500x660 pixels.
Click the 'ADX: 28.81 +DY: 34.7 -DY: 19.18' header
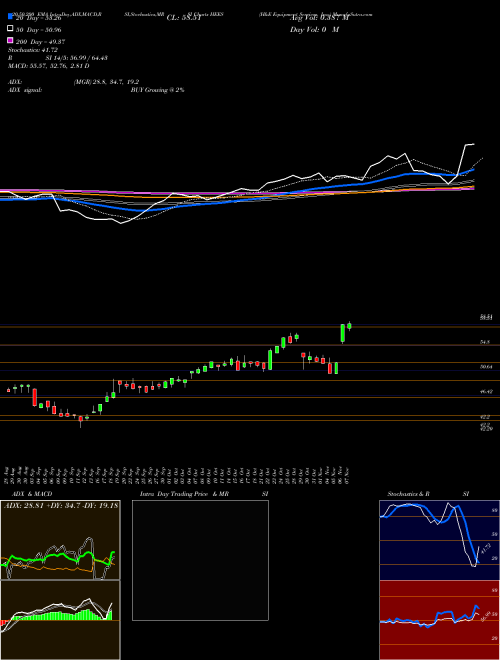[x=61, y=506]
